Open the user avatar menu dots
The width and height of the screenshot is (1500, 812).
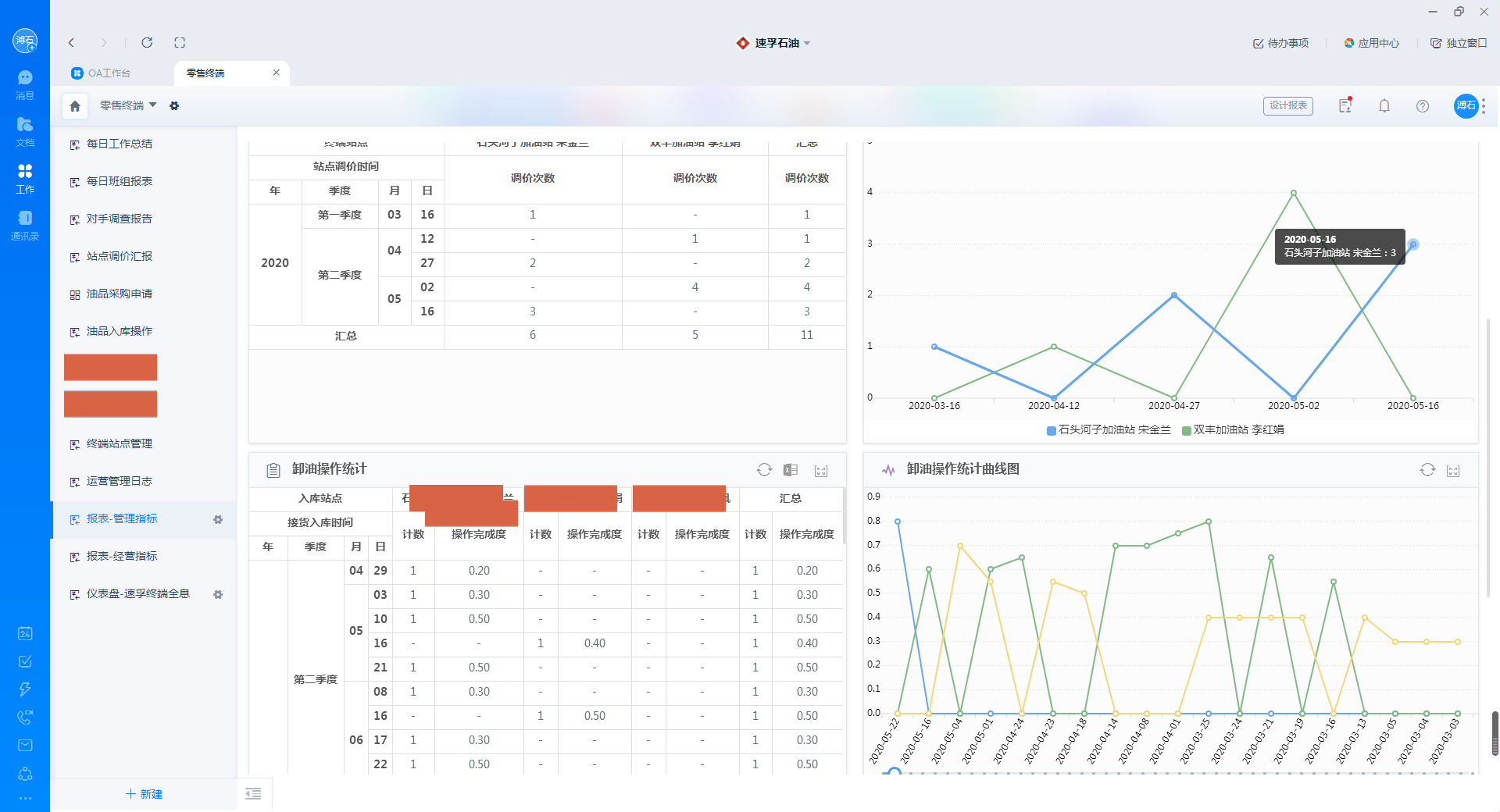[x=1484, y=105]
